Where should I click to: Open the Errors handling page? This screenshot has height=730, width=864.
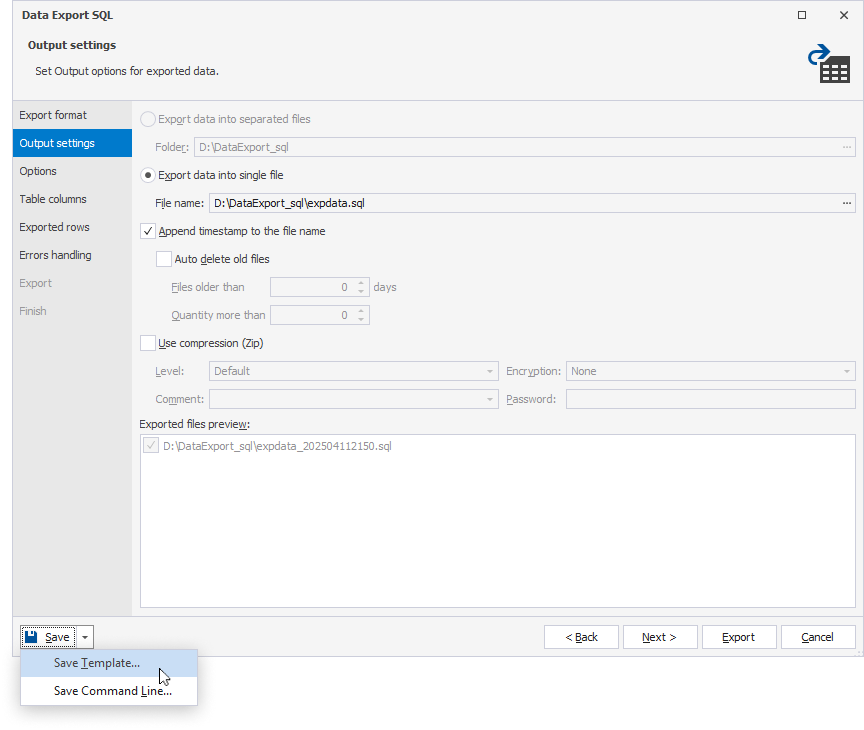[55, 255]
